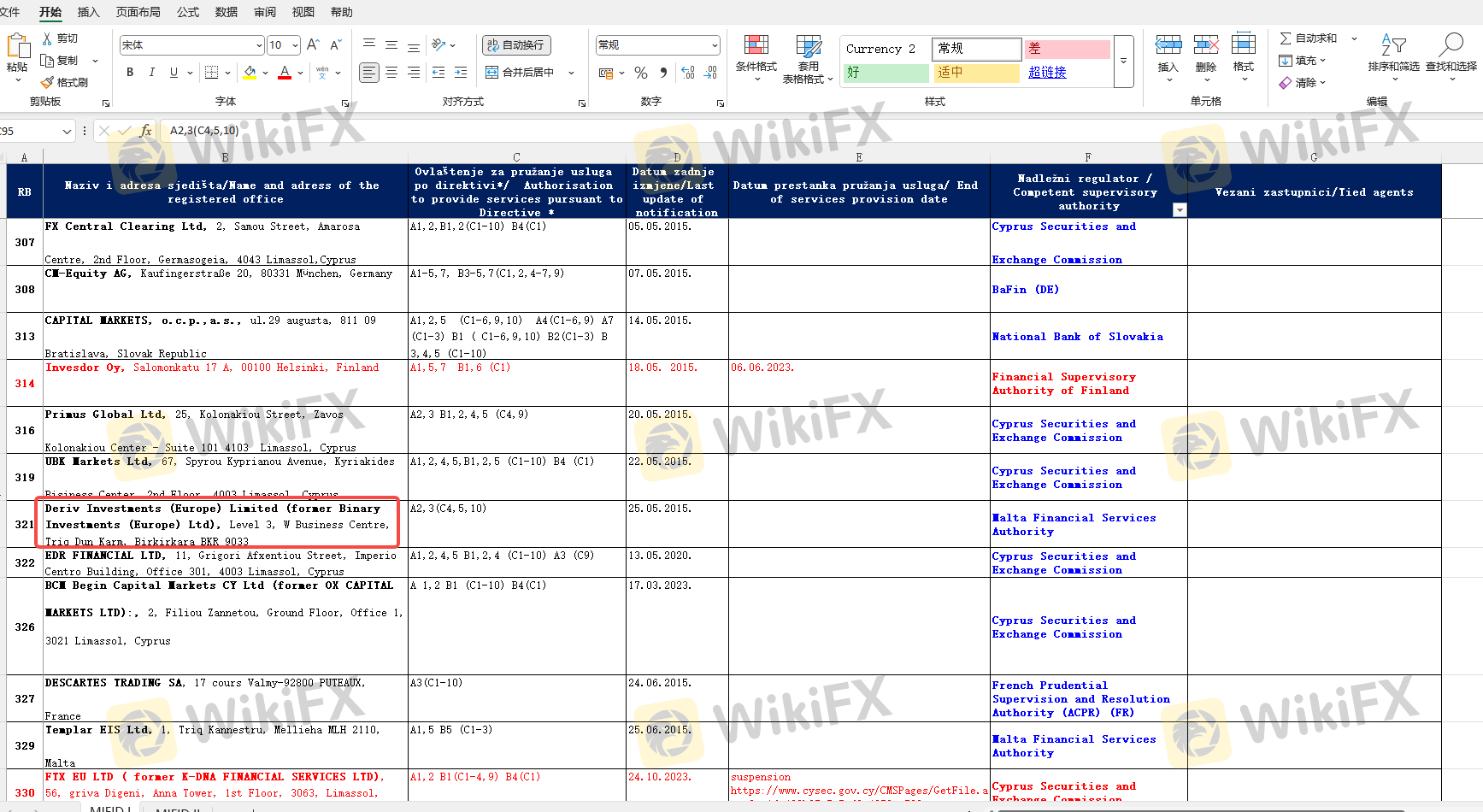Click the Increase Font Size icon
The image size is (1483, 812).
(313, 45)
